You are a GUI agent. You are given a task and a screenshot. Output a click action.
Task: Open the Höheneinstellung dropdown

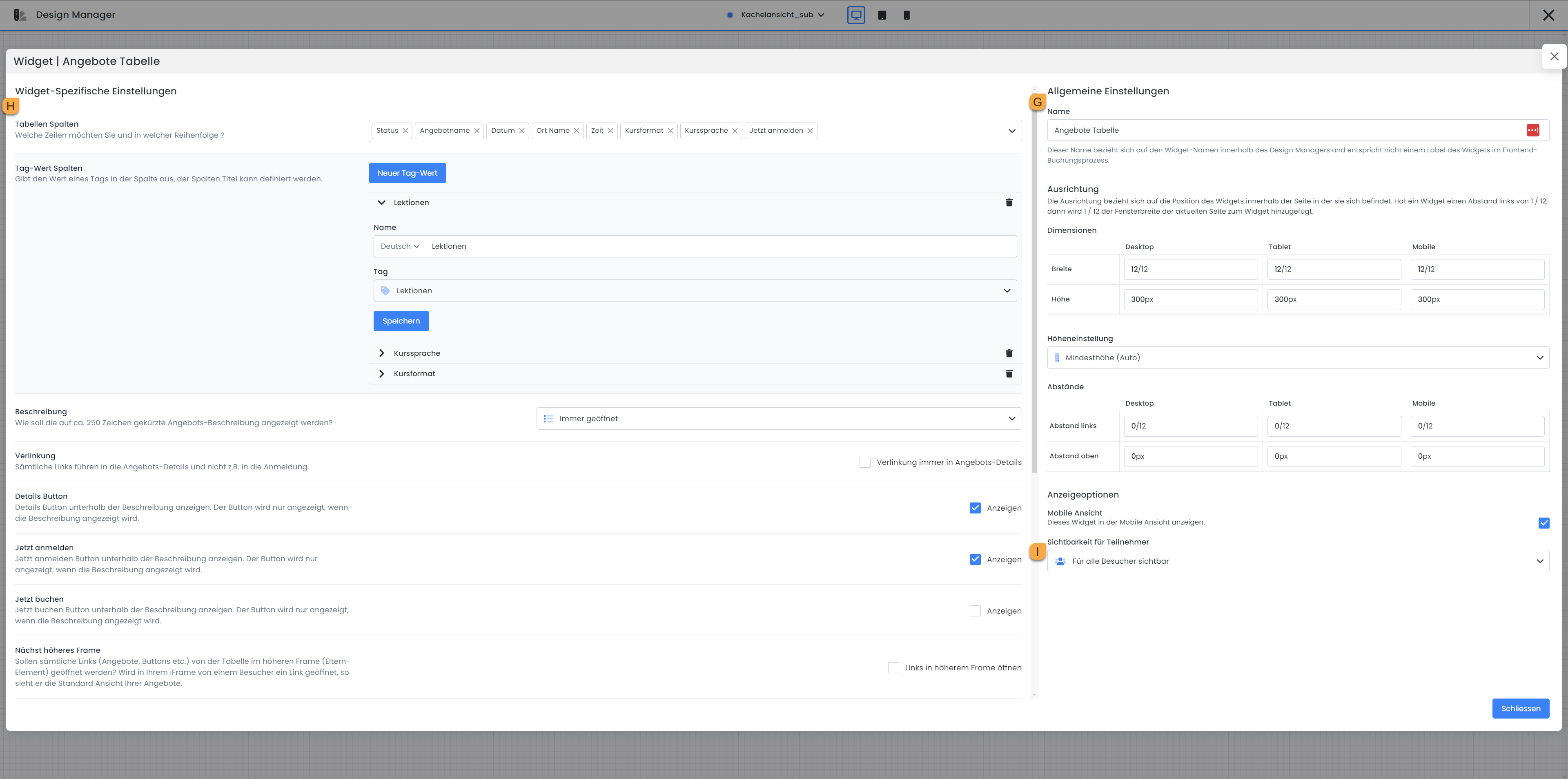(1297, 357)
